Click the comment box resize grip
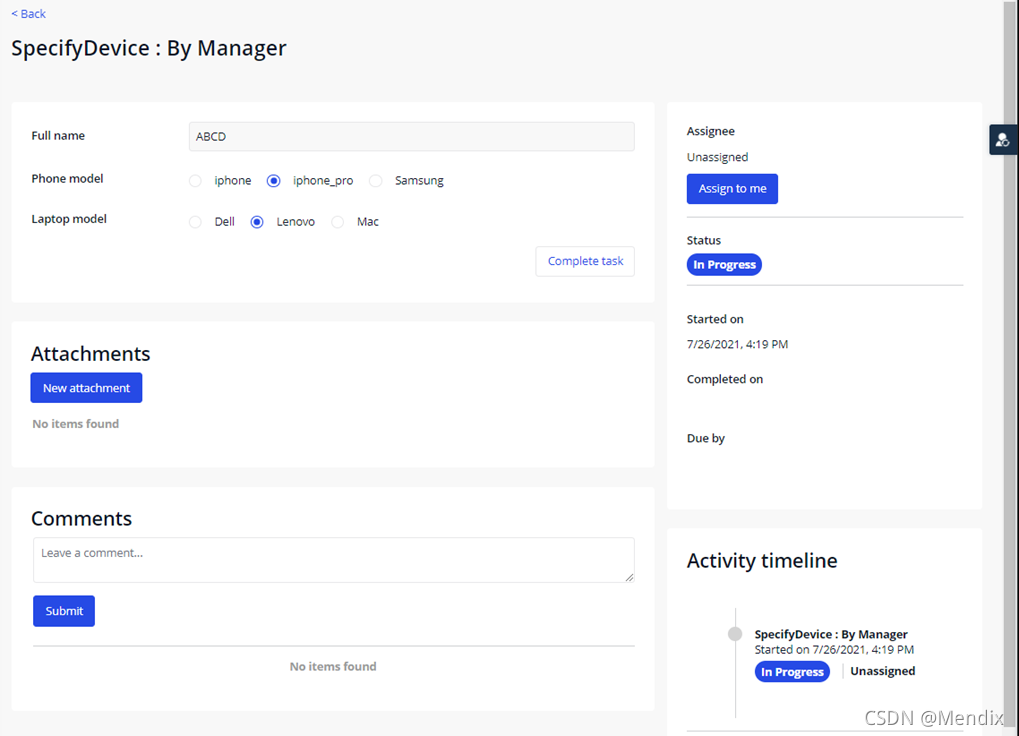Image resolution: width=1019 pixels, height=736 pixels. (630, 576)
